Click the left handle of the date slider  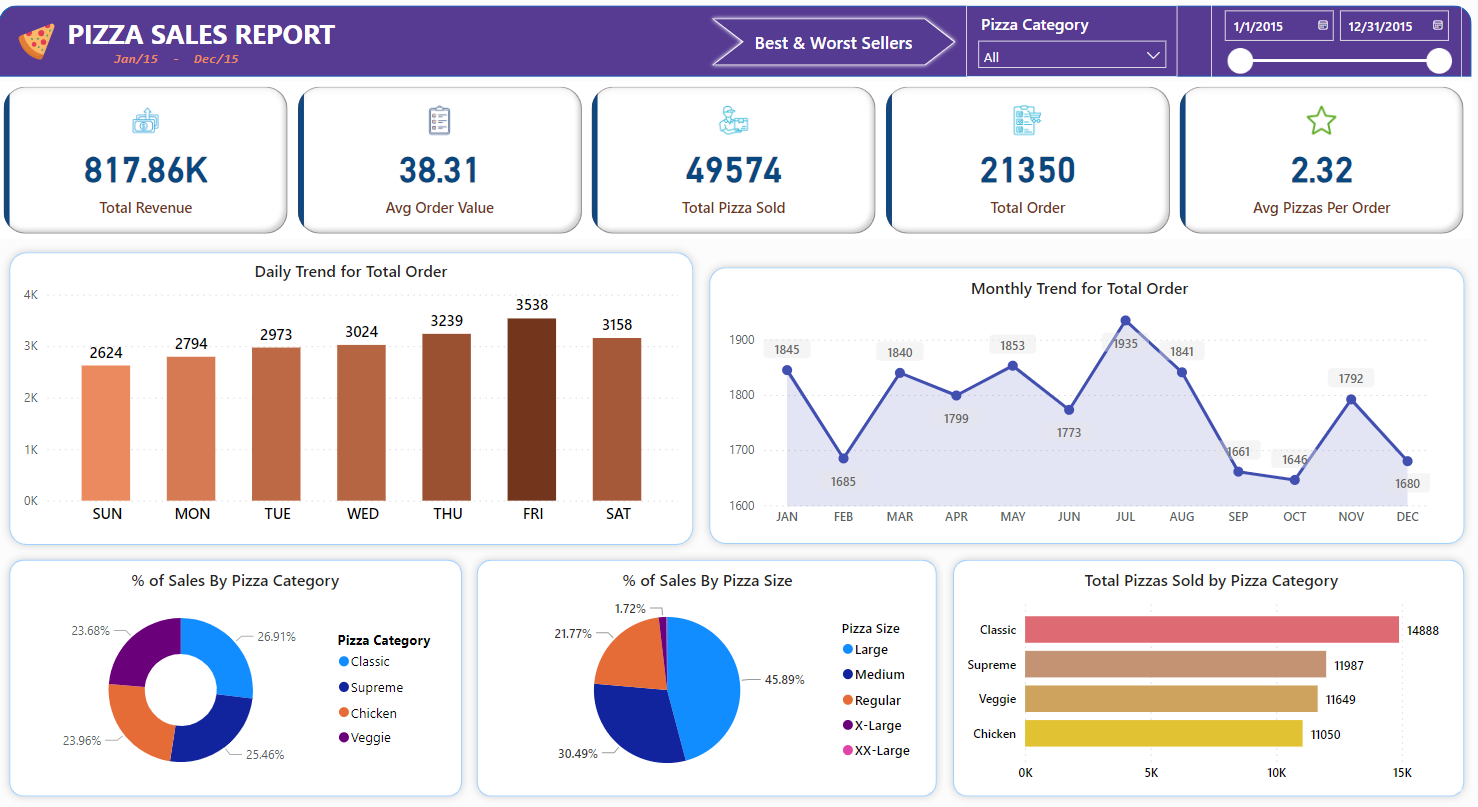tap(1240, 61)
